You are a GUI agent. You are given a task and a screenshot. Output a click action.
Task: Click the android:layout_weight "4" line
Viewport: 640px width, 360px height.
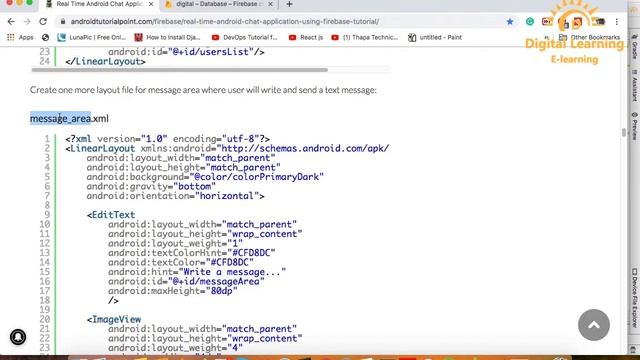[175, 348]
